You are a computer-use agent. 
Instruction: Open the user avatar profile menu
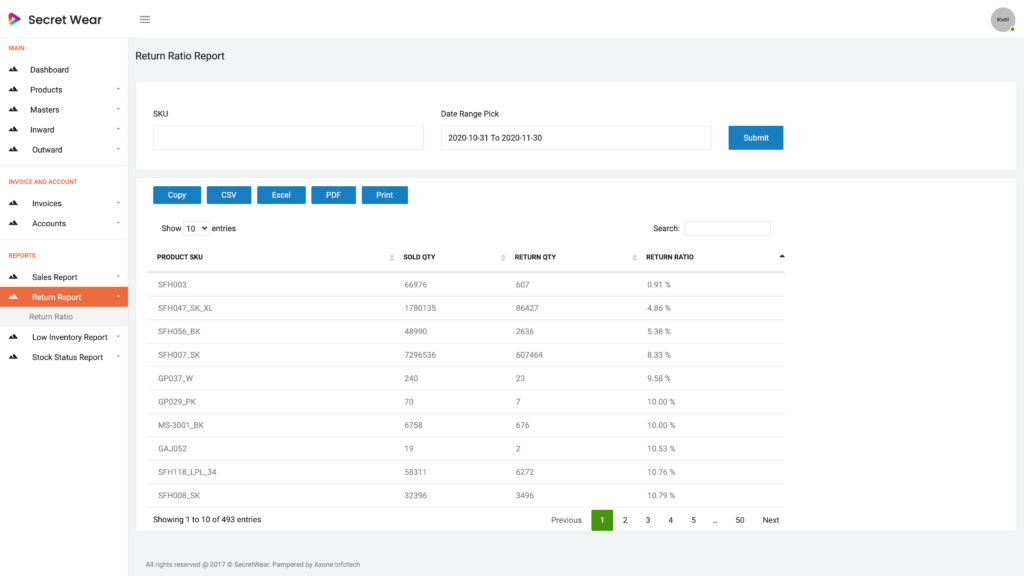point(1002,19)
